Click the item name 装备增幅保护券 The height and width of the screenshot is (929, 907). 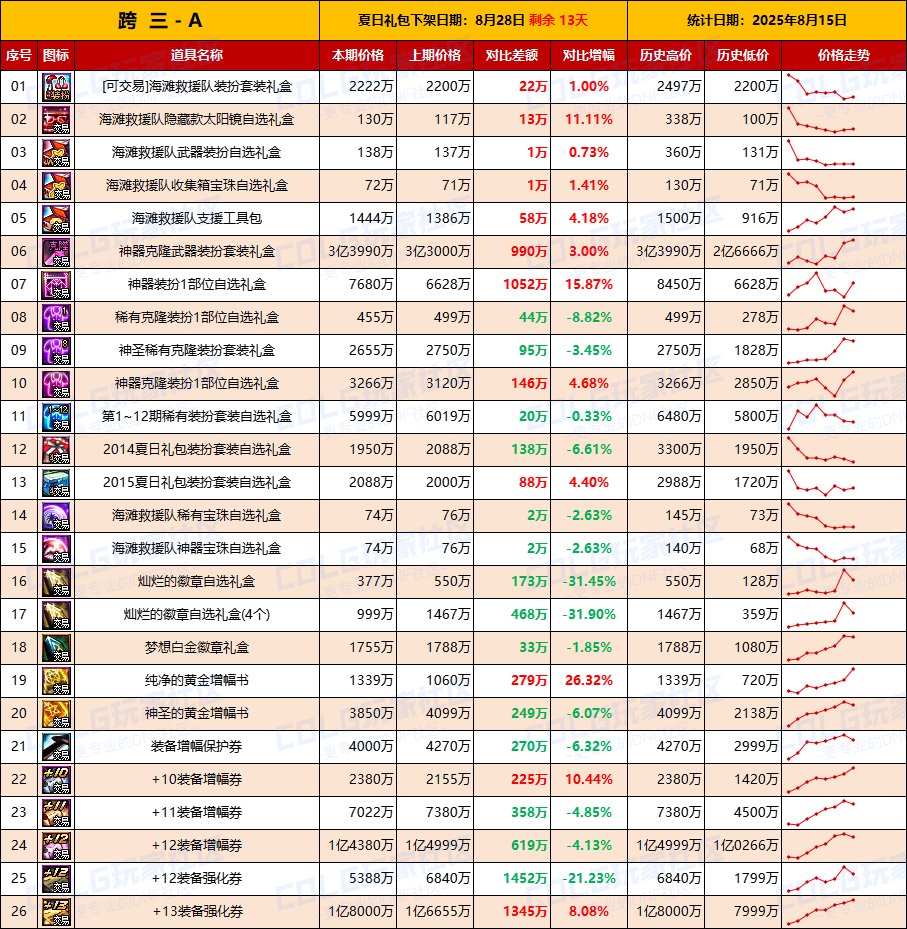point(197,747)
